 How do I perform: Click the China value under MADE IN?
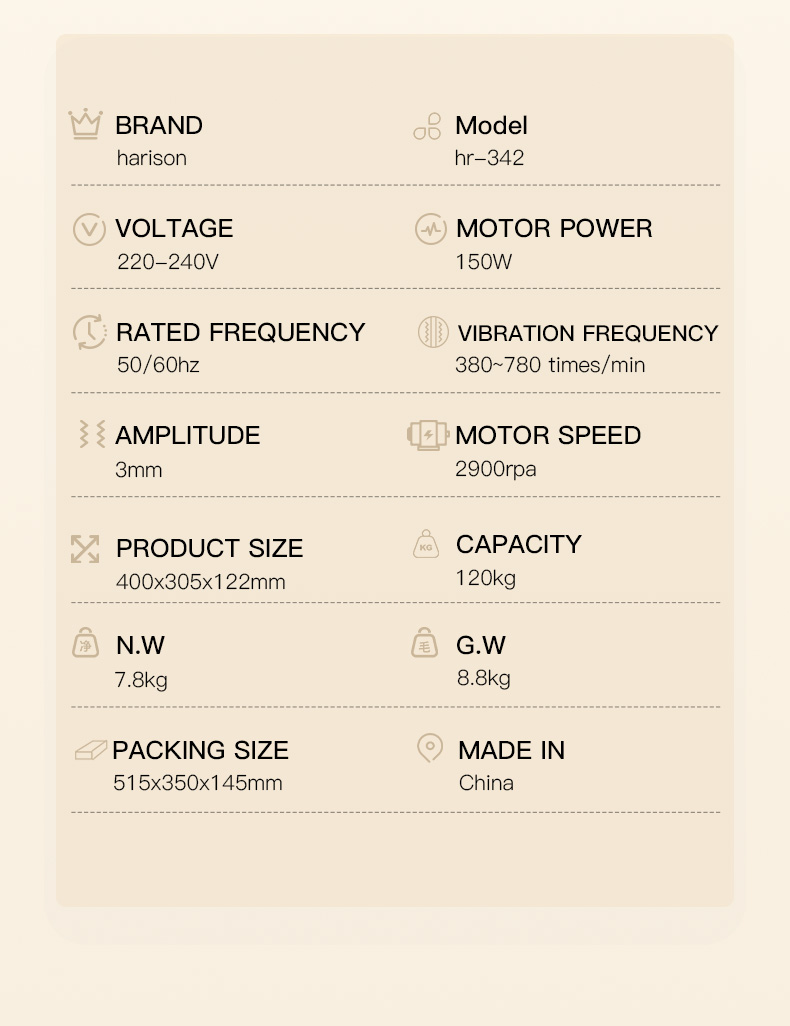click(x=486, y=783)
